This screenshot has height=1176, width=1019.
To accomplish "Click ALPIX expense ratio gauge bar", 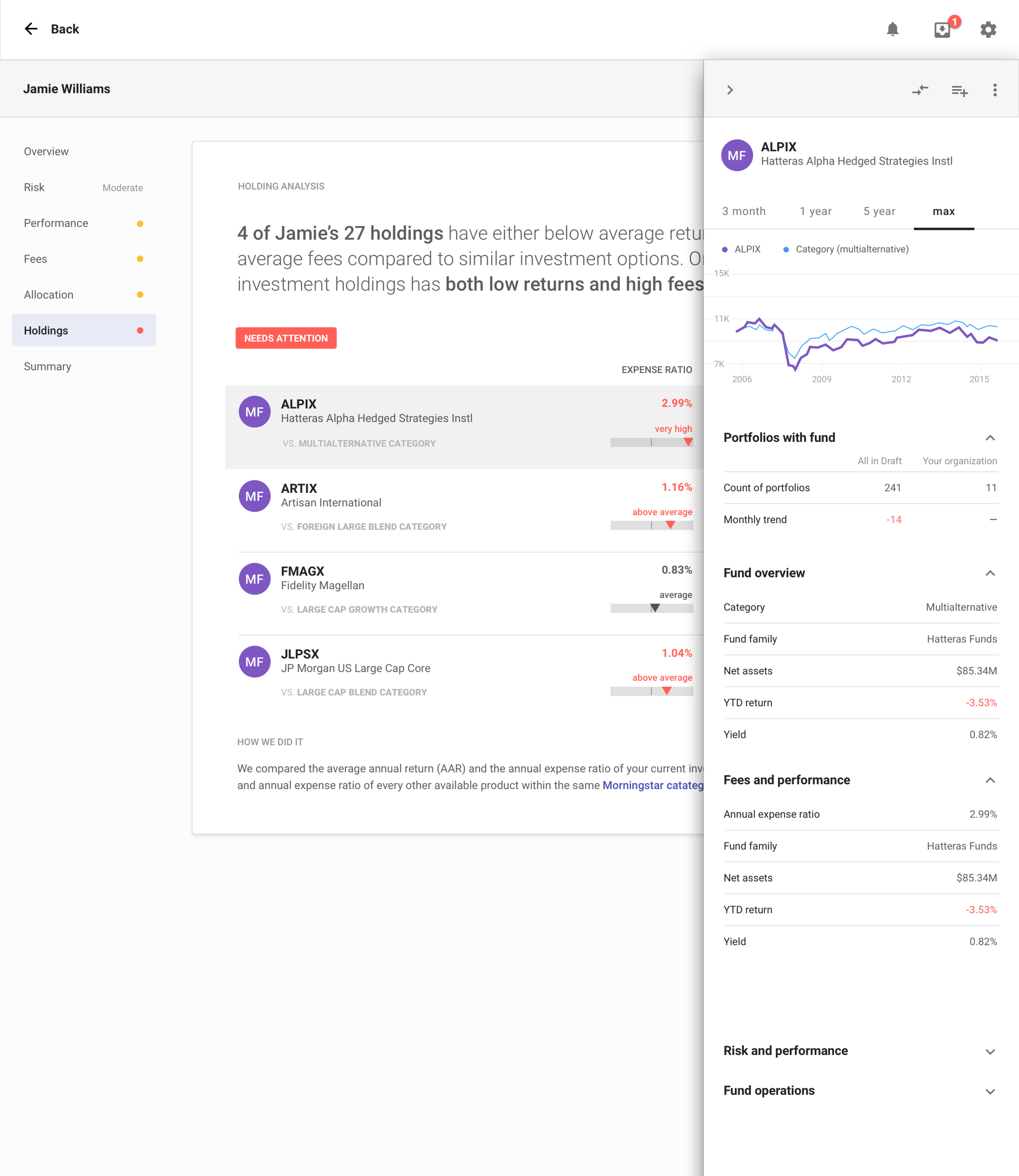I will (652, 442).
